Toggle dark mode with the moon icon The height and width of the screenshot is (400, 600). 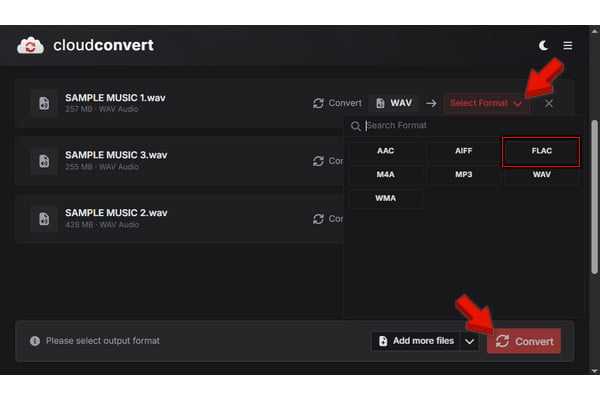(543, 46)
